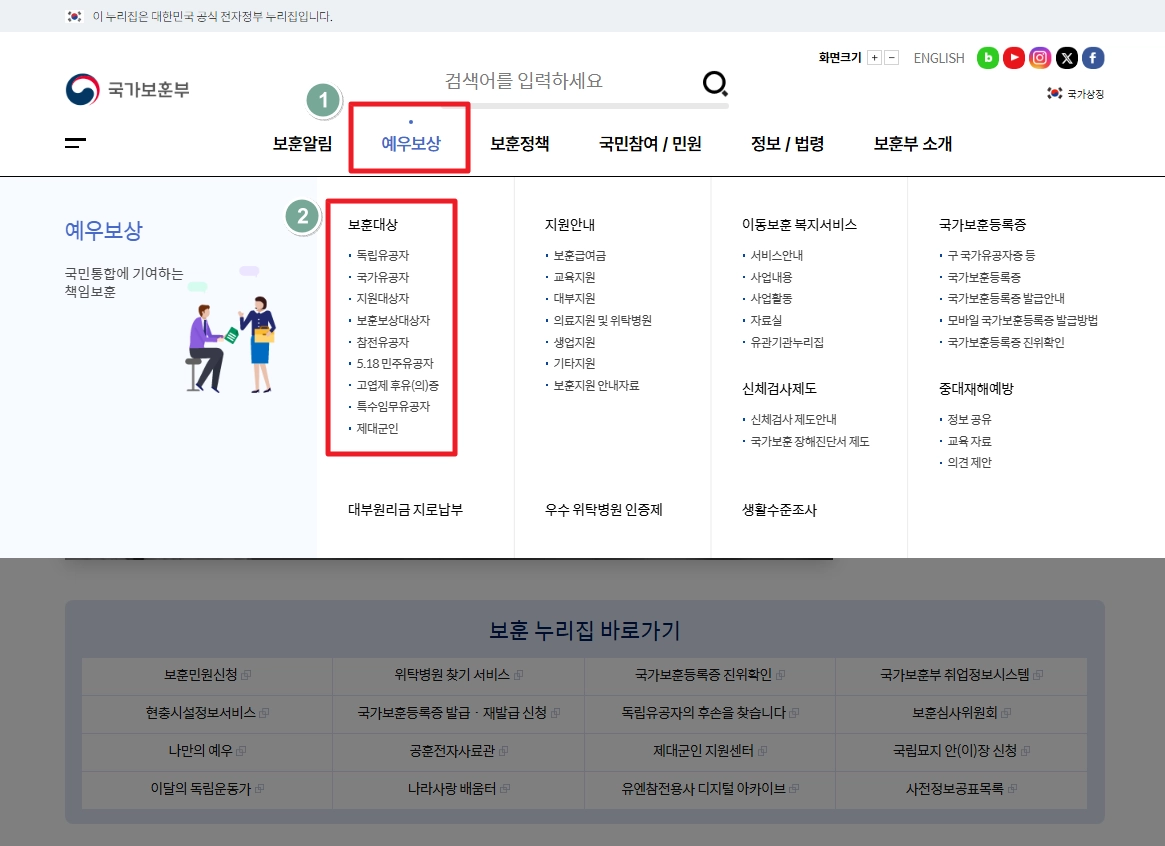
Task: Open the 나만의 예우 shortcut
Action: [x=206, y=752]
